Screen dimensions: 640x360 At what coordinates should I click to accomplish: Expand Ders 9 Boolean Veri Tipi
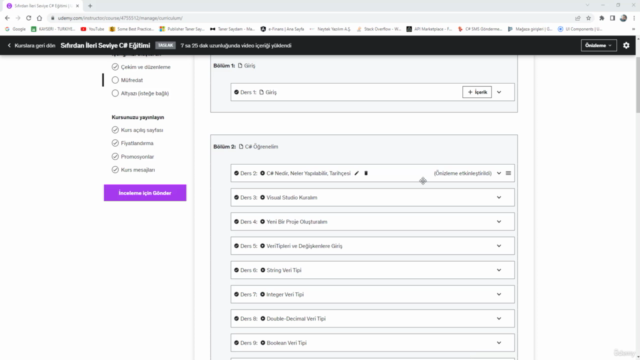(x=499, y=343)
